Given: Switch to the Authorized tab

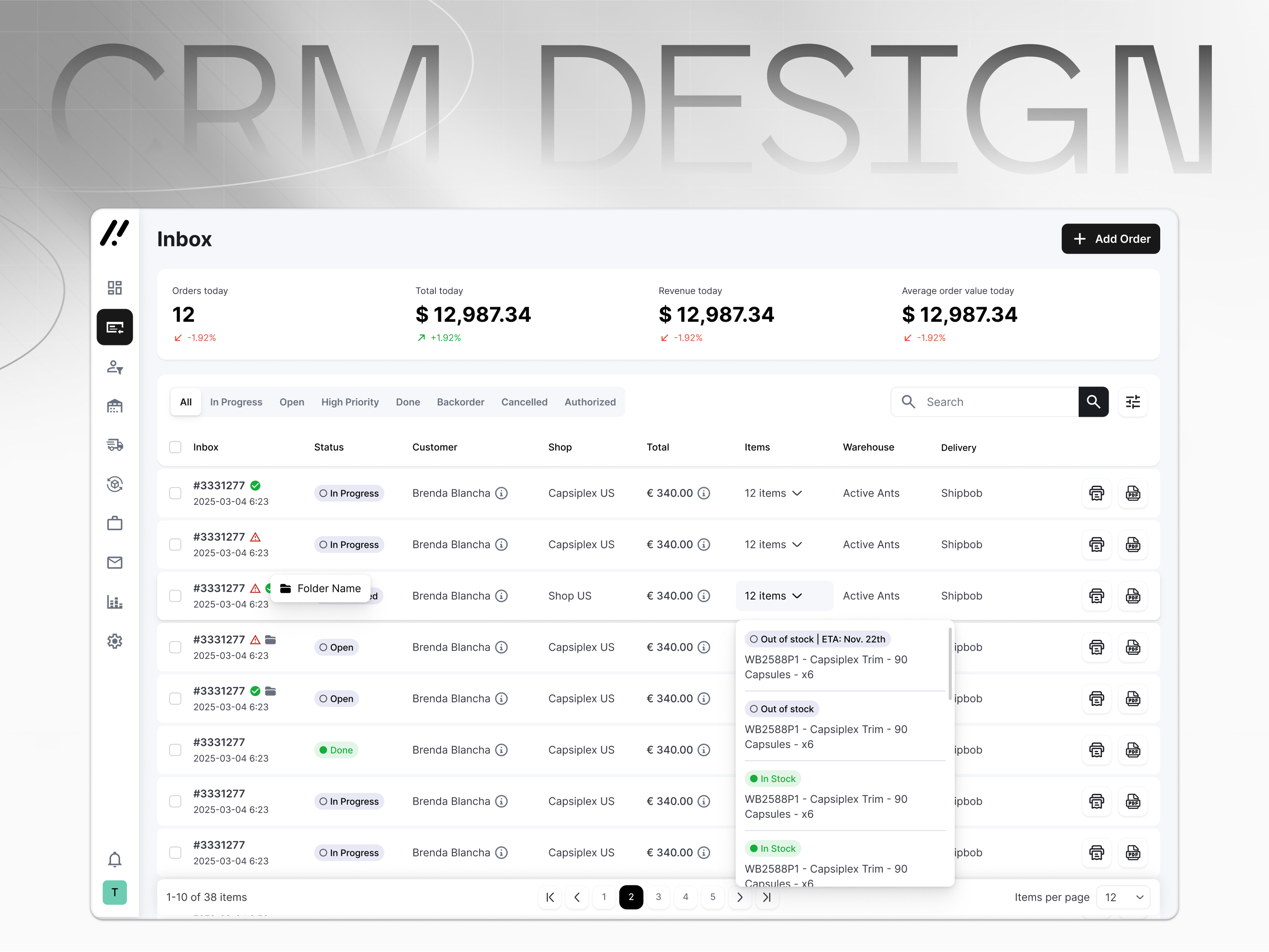Looking at the screenshot, I should [591, 402].
